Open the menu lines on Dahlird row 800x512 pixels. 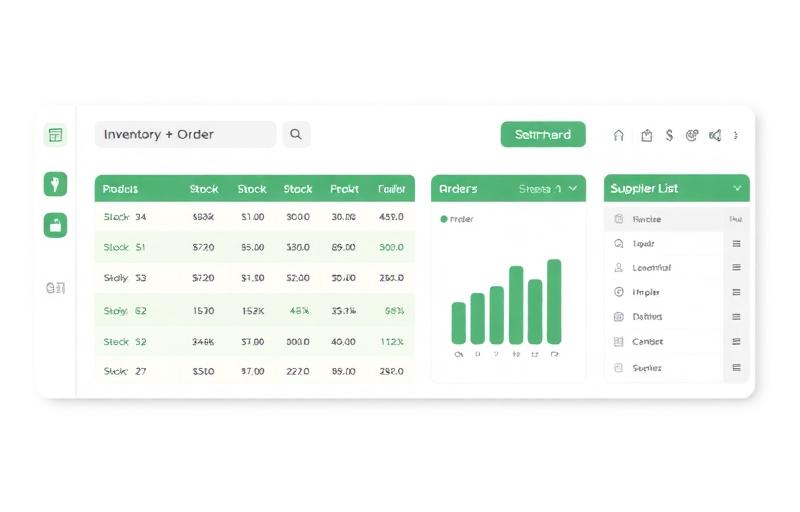tap(736, 317)
